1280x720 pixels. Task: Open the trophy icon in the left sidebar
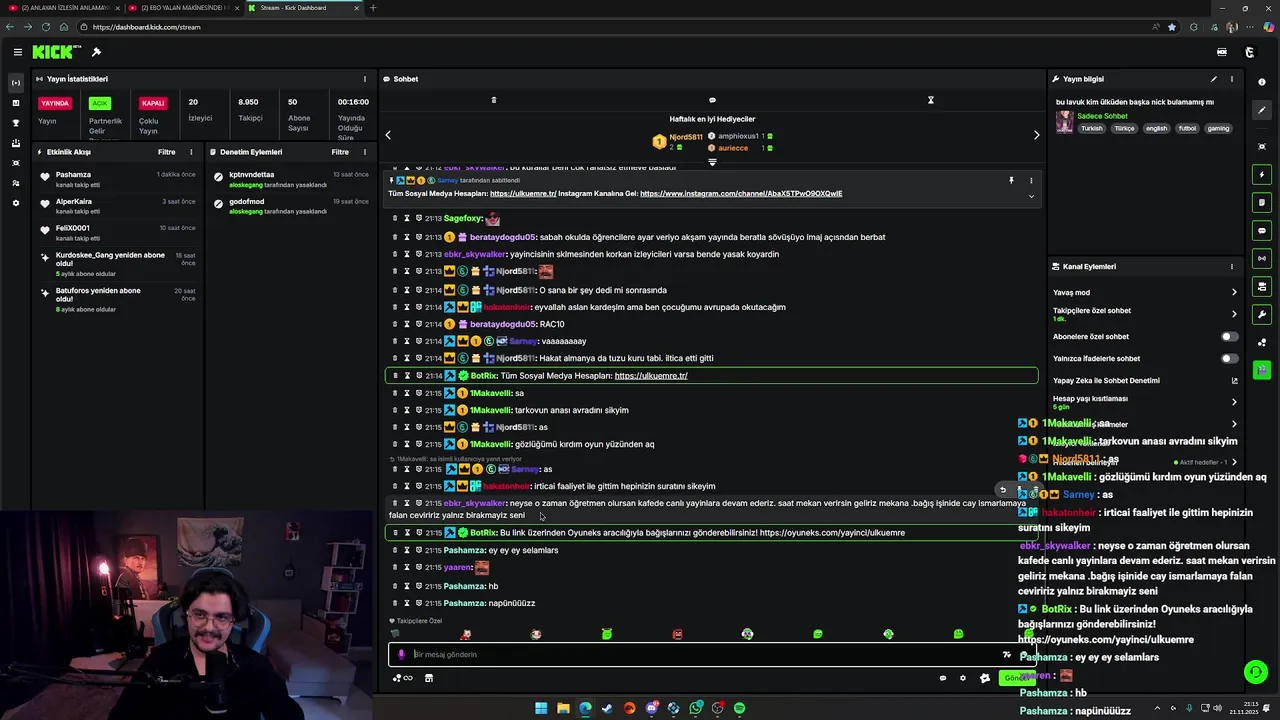[15, 123]
